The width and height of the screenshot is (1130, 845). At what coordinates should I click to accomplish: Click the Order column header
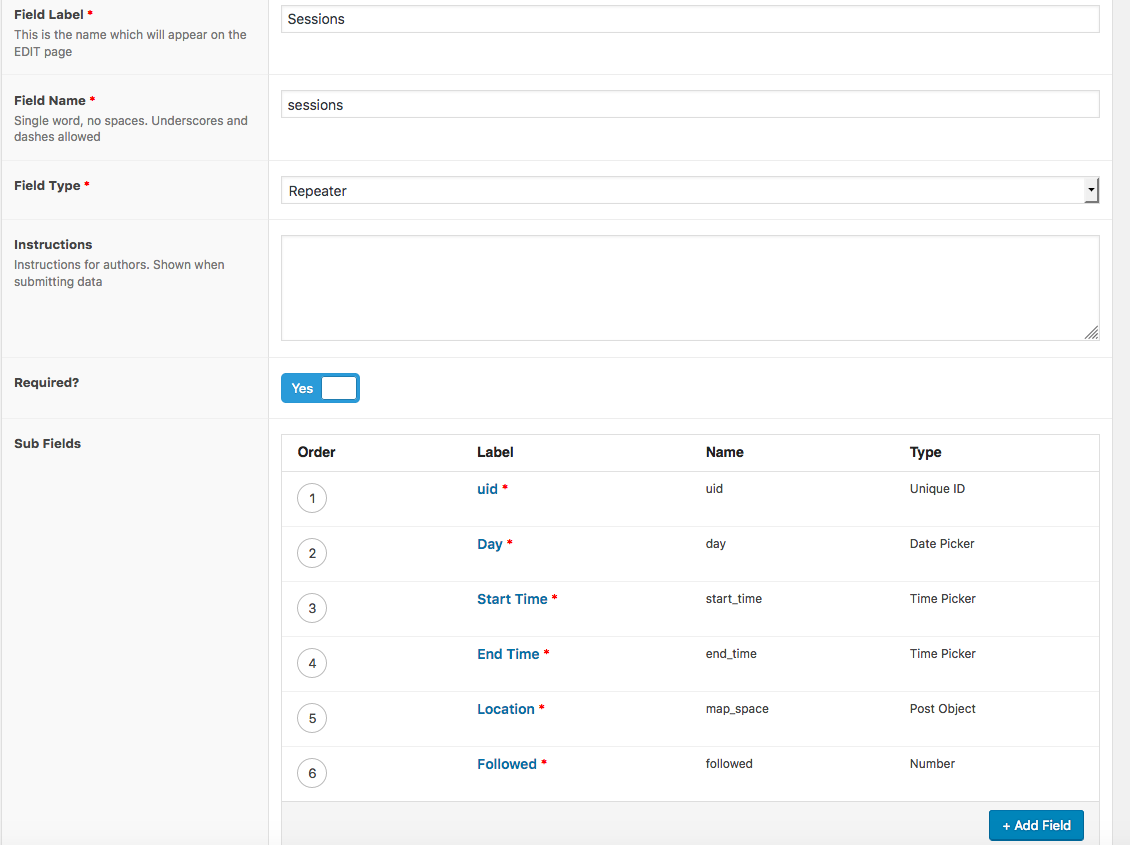[316, 452]
